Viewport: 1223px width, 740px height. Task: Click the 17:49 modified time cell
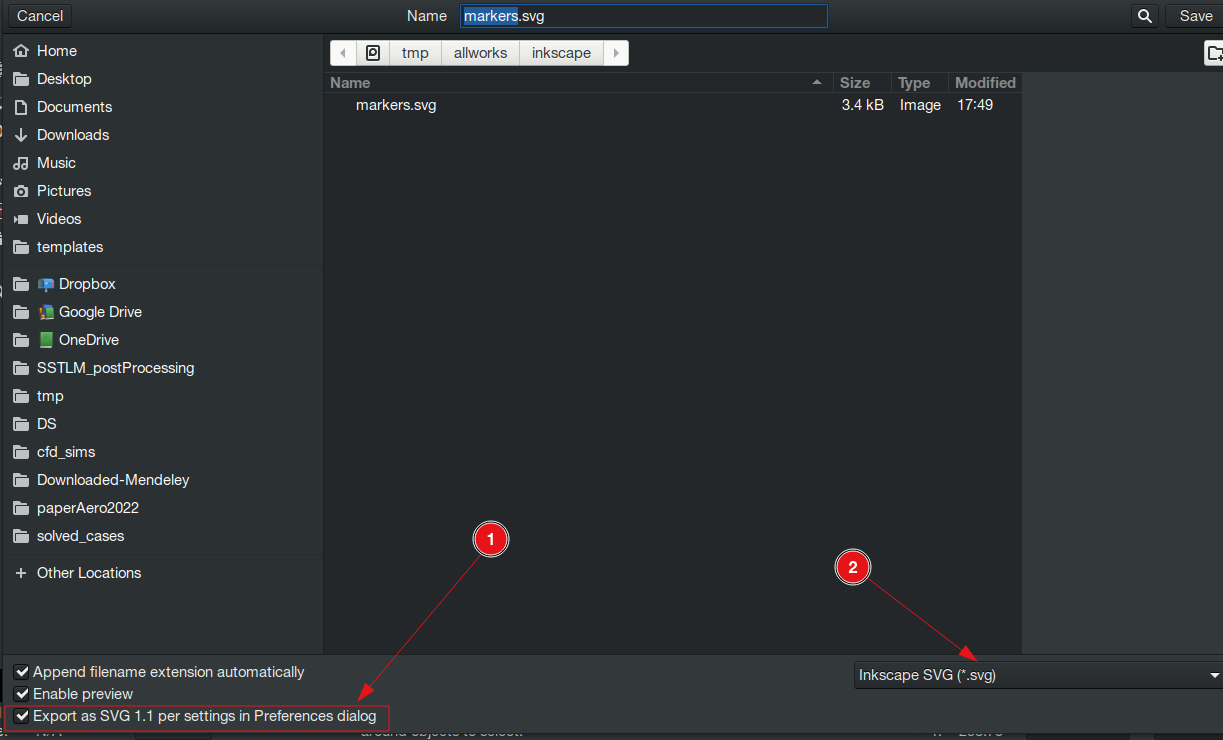(975, 105)
